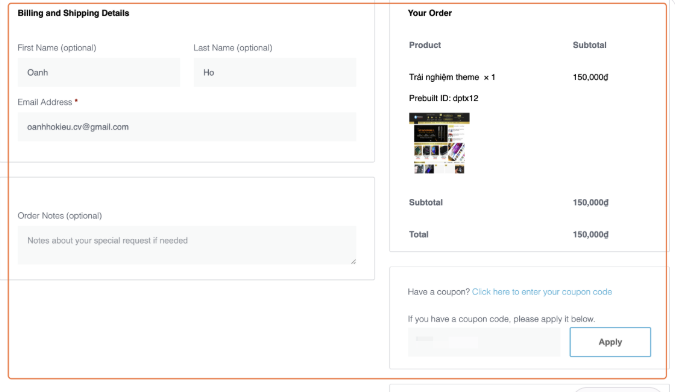The width and height of the screenshot is (675, 392).
Task: Click the Total row amount 150,000đ
Action: [590, 235]
